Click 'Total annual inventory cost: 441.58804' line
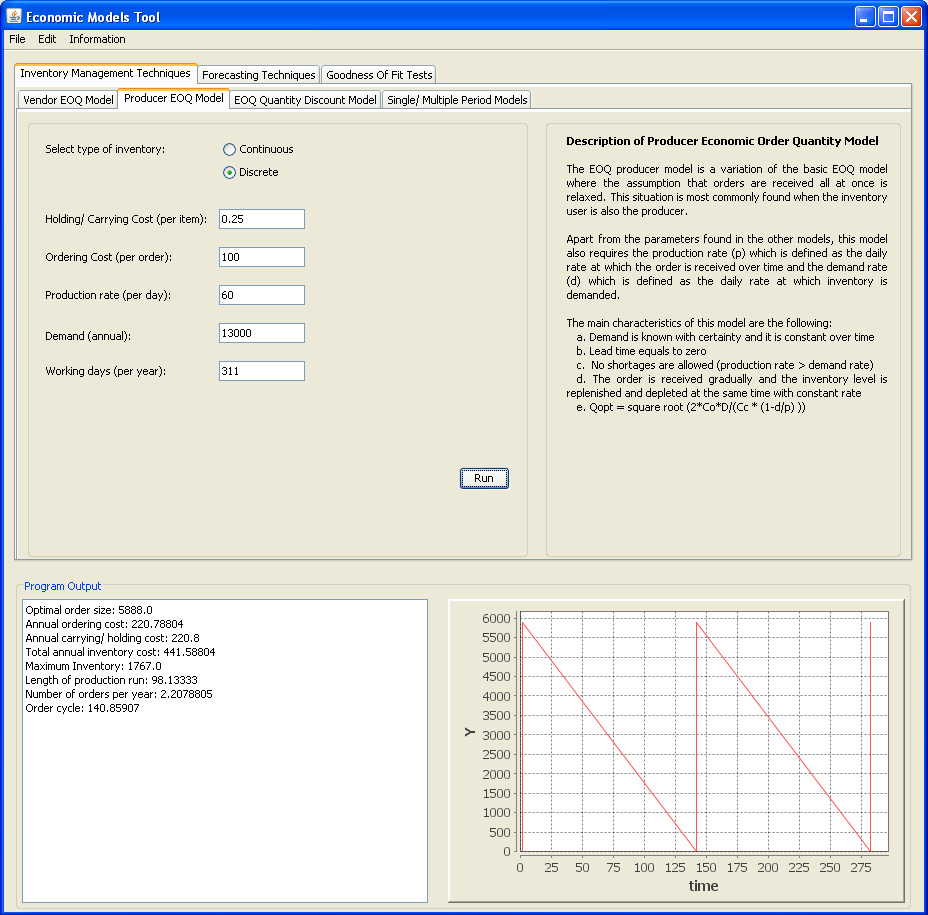This screenshot has width=928, height=915. point(120,652)
